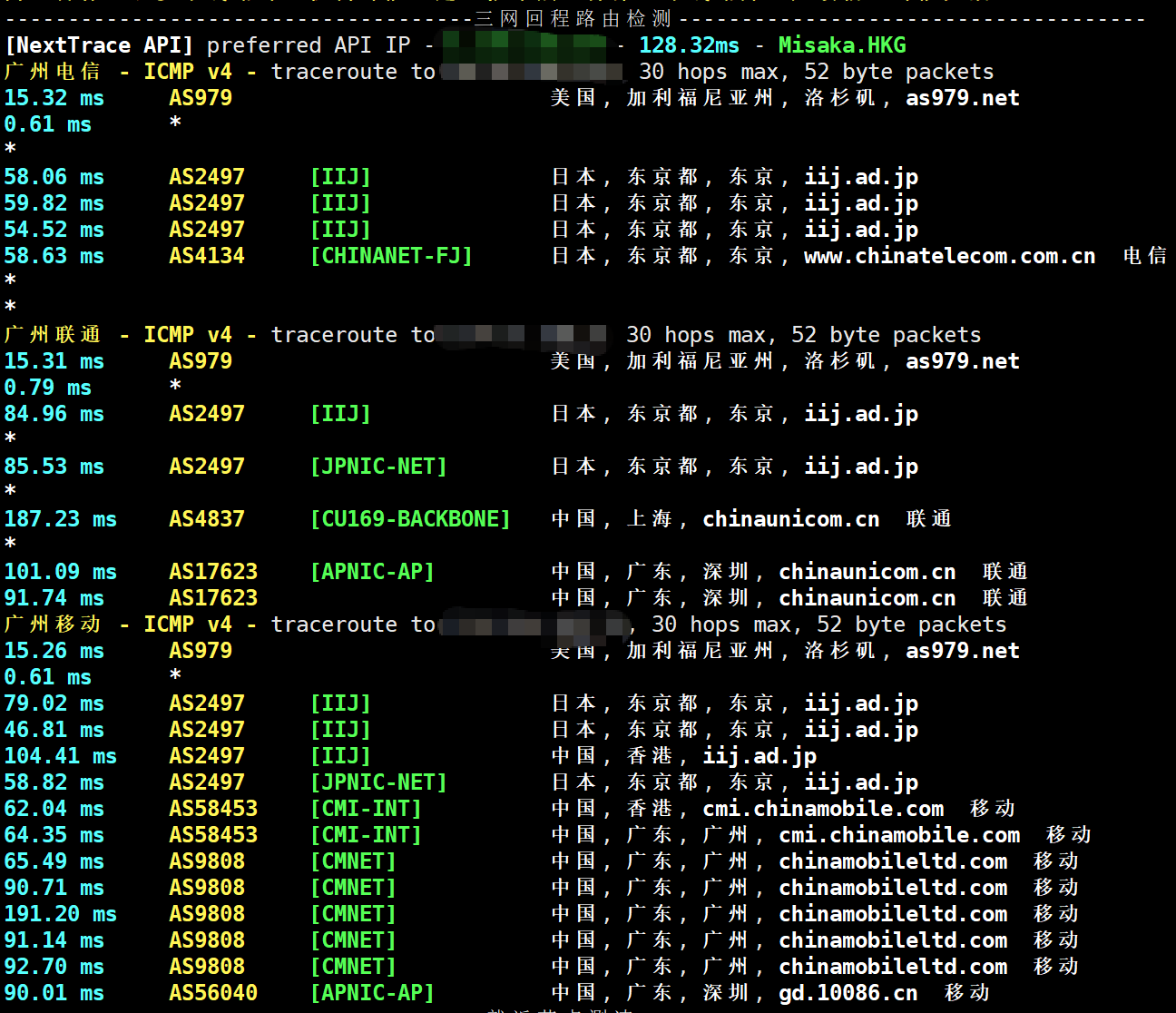The height and width of the screenshot is (1013, 1176).
Task: Click the 128.32ms API latency value
Action: (x=689, y=45)
